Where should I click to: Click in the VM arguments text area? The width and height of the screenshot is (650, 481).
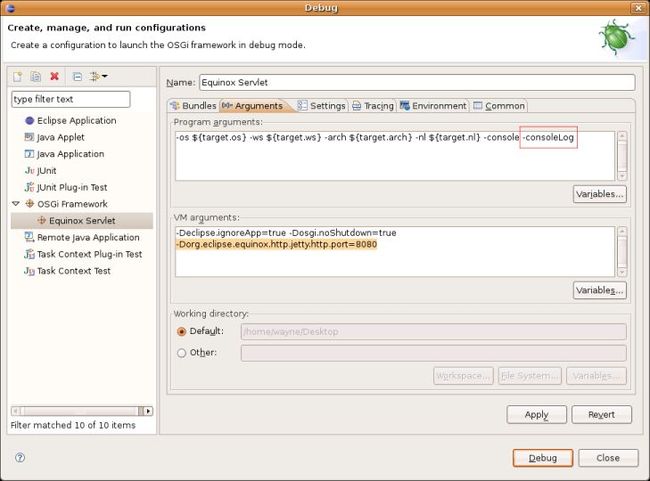(395, 251)
